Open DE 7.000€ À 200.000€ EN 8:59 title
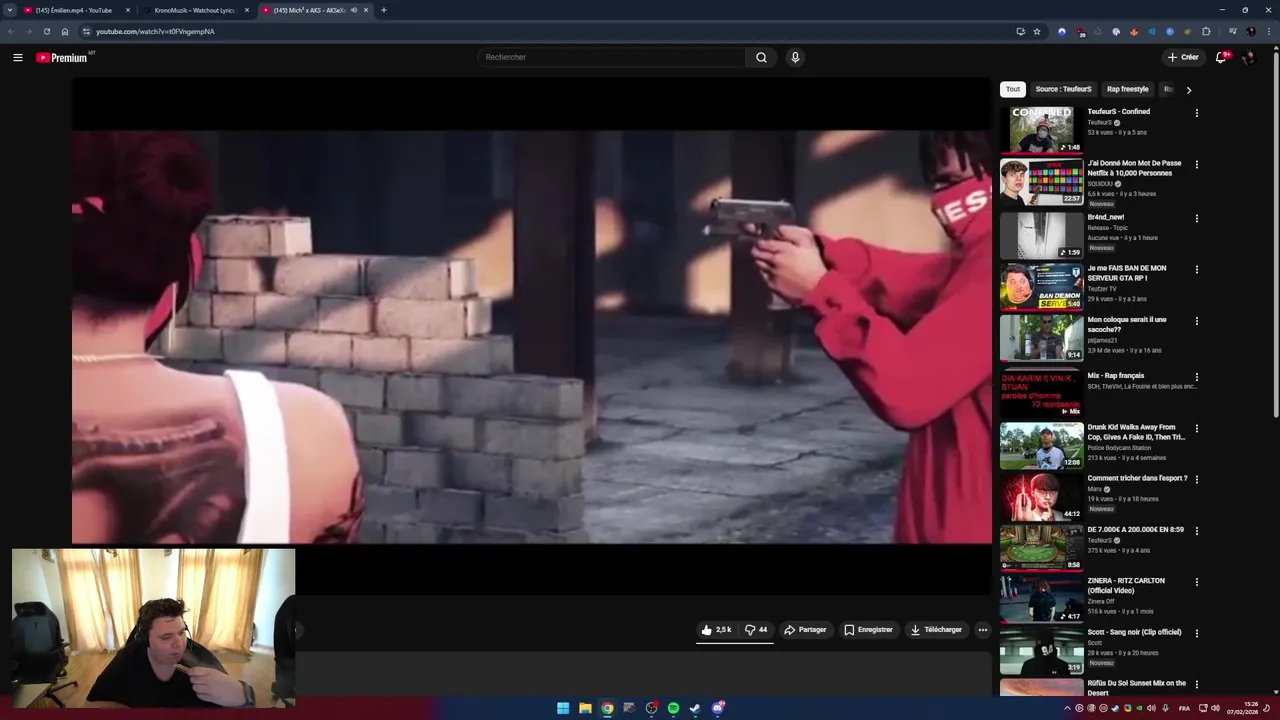This screenshot has height=720, width=1280. coord(1135,530)
